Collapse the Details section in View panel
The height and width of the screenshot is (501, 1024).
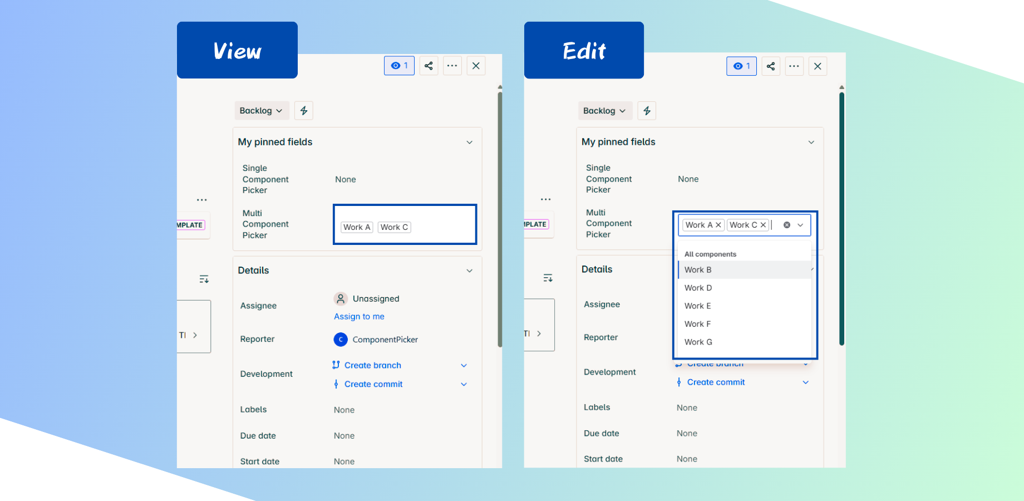[469, 270]
